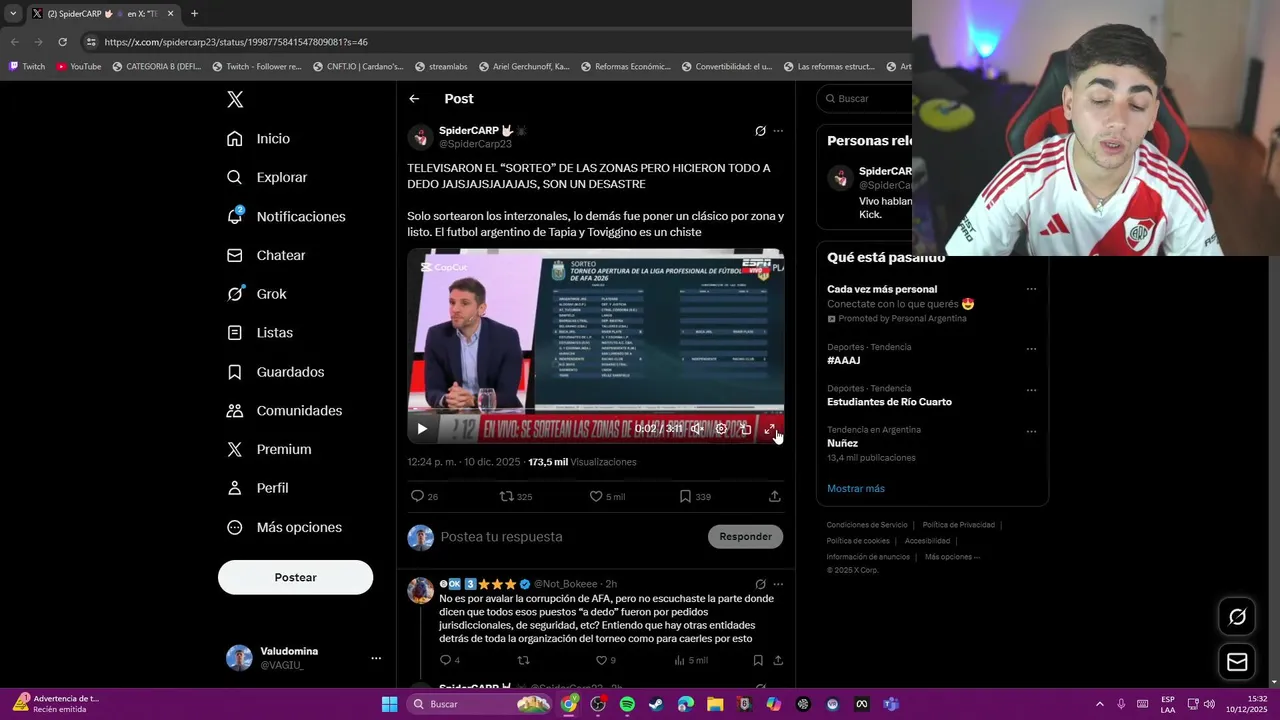
Task: Open the tab search dropdown arrow
Action: [13, 14]
